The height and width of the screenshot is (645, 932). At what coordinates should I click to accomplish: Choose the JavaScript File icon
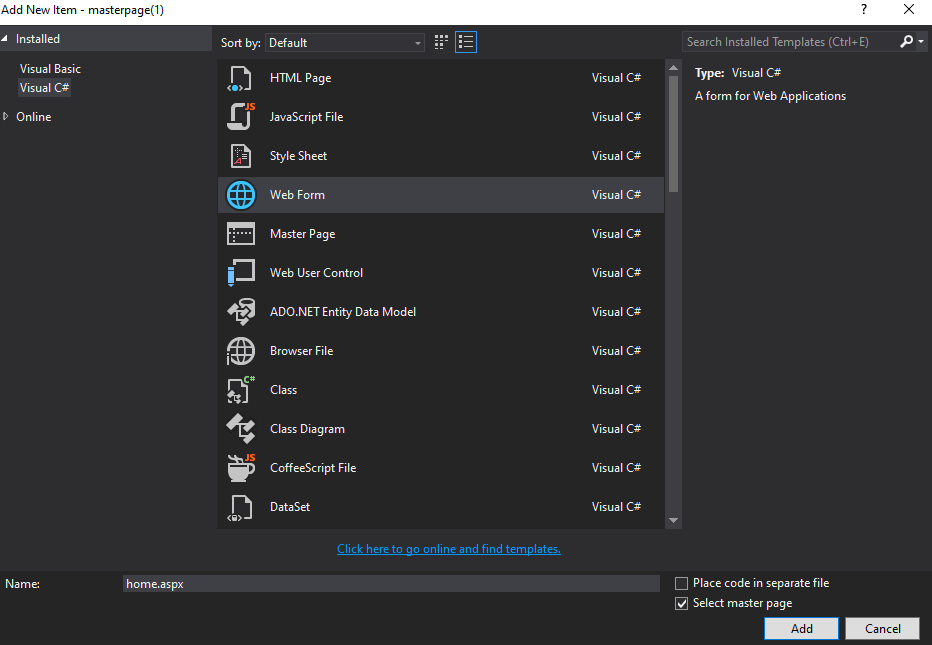point(240,117)
